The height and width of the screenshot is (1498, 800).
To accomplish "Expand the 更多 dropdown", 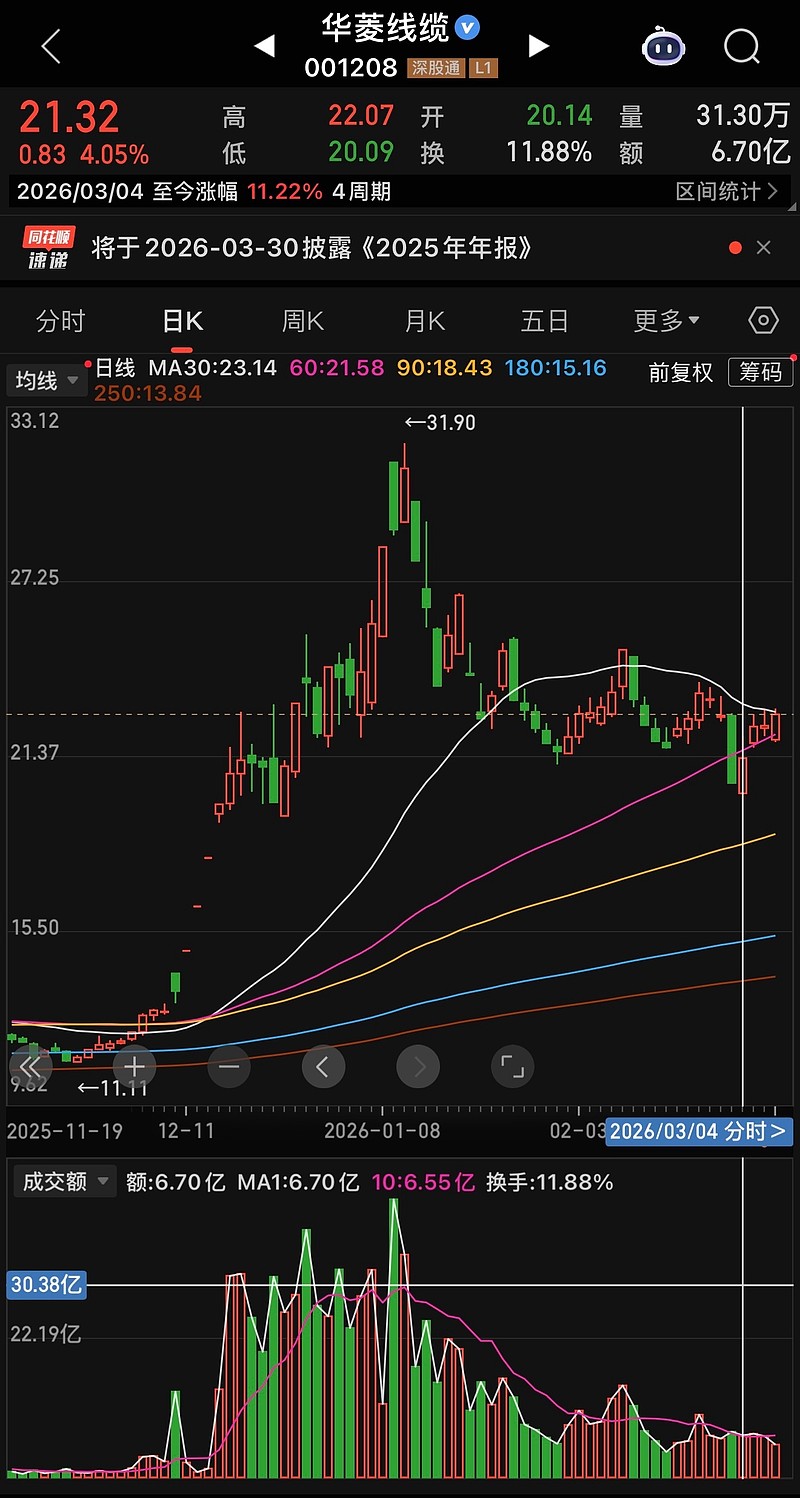I will pos(667,321).
